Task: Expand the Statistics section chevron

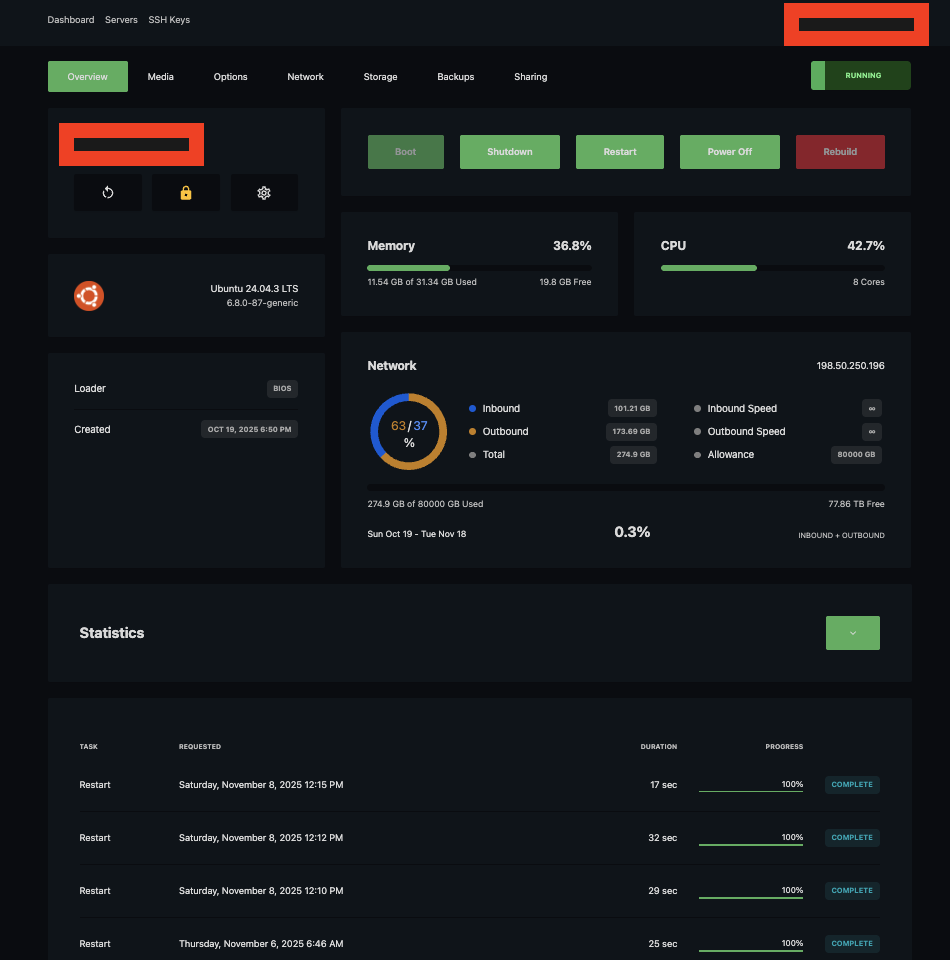Action: 853,633
